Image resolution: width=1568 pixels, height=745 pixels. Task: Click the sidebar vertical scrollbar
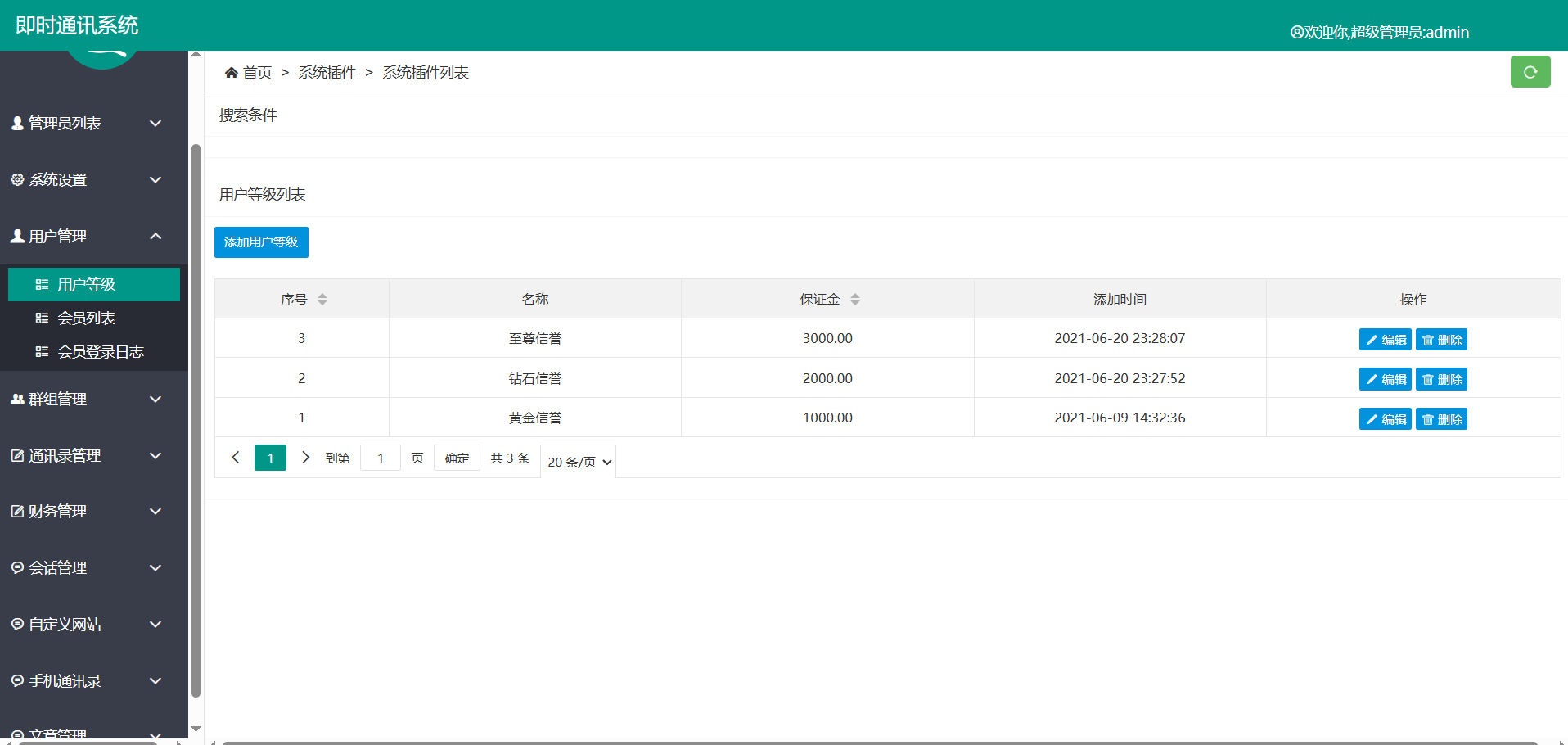click(196, 409)
